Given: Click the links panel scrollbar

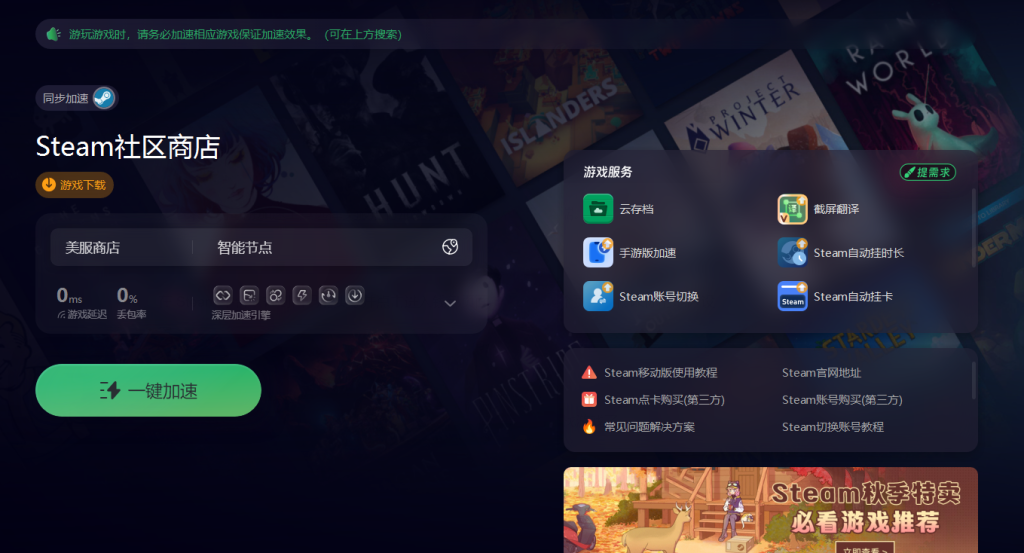Looking at the screenshot, I should point(973,380).
